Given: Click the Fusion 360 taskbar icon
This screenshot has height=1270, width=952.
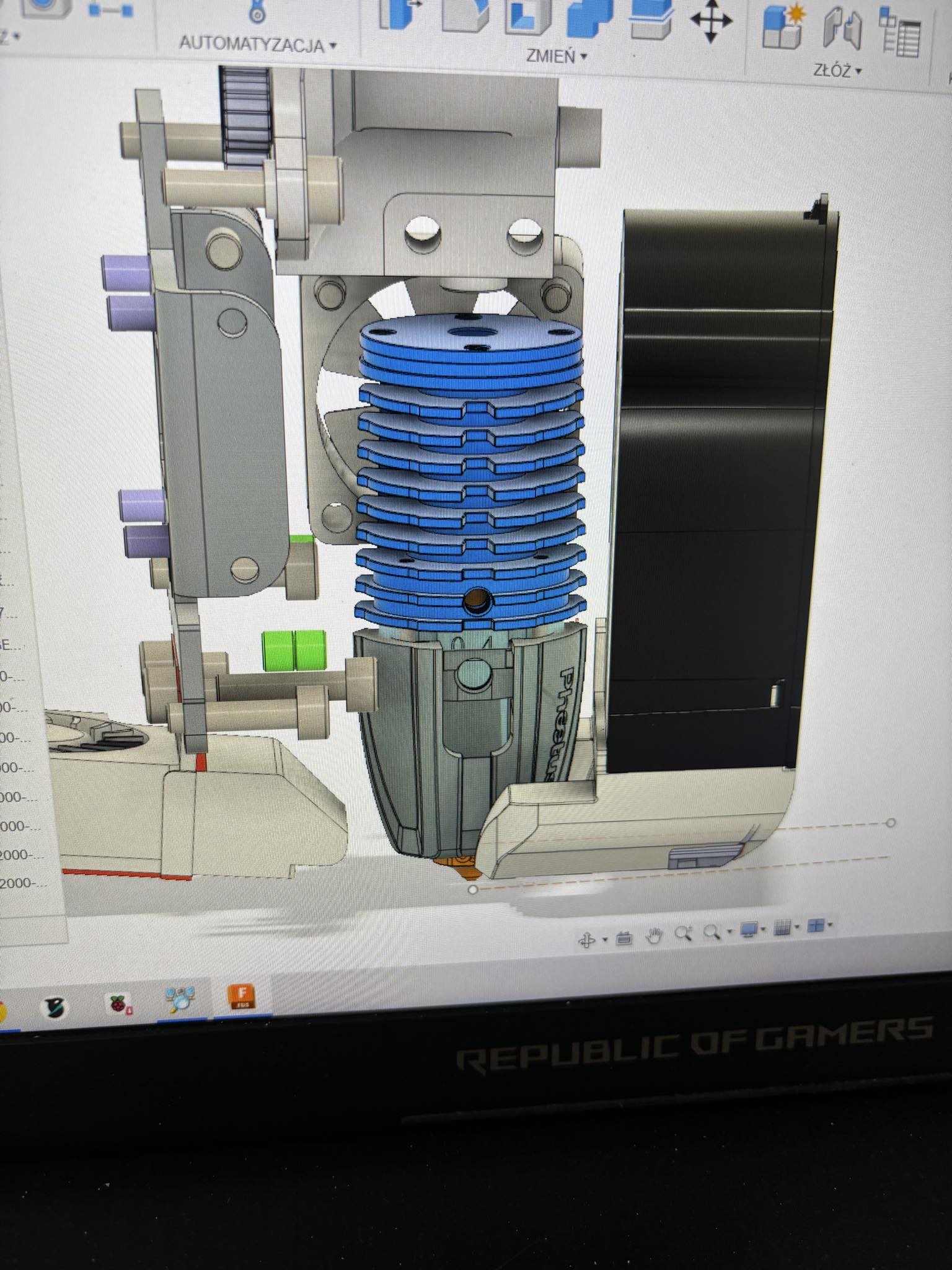Looking at the screenshot, I should coord(242,996).
